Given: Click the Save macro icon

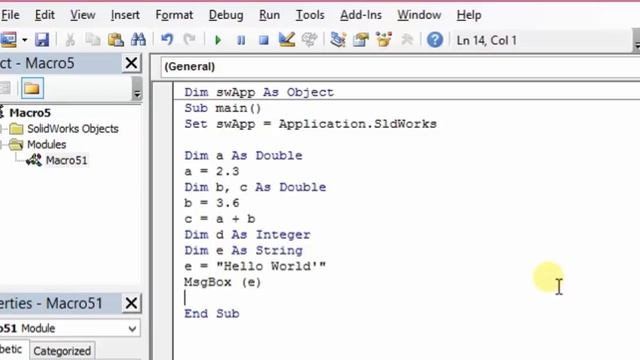Looking at the screenshot, I should click(42, 40).
